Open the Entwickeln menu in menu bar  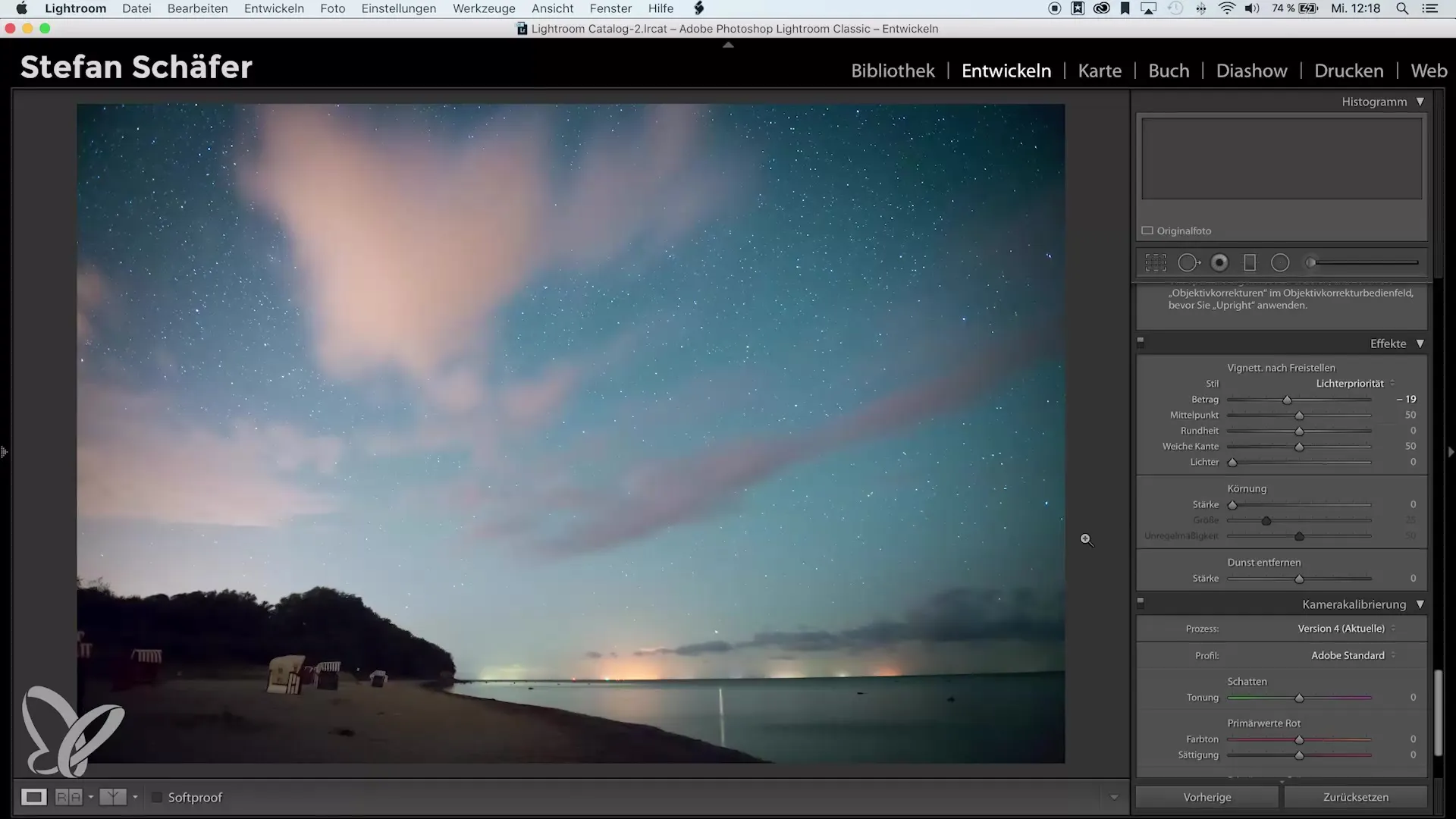point(274,8)
